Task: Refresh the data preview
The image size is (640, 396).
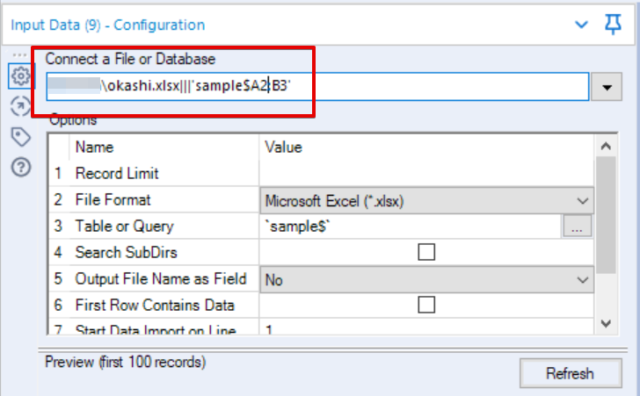Action: click(570, 373)
